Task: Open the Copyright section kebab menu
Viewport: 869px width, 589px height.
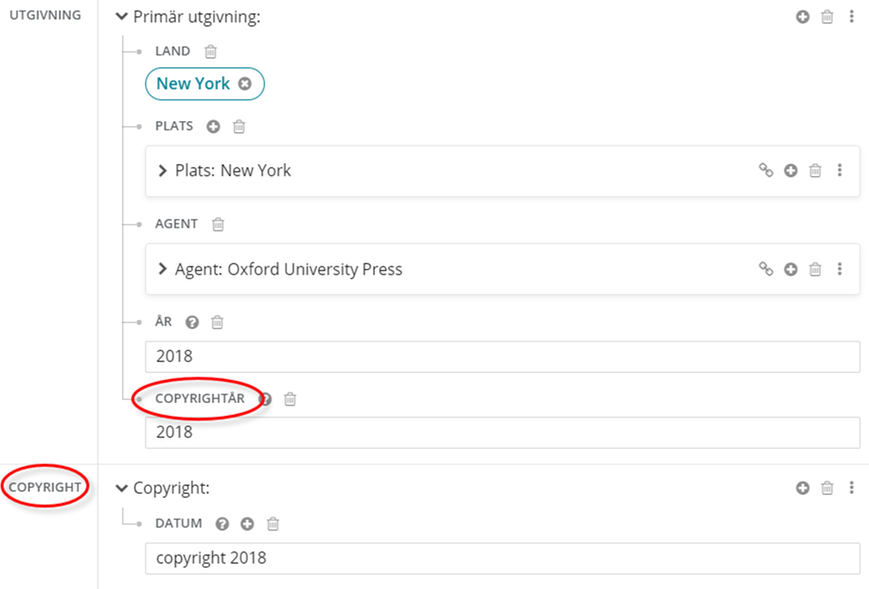Action: (x=852, y=488)
